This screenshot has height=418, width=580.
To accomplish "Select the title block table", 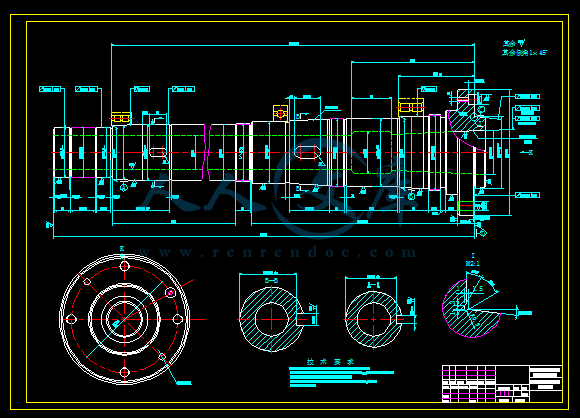I will click(x=502, y=384).
